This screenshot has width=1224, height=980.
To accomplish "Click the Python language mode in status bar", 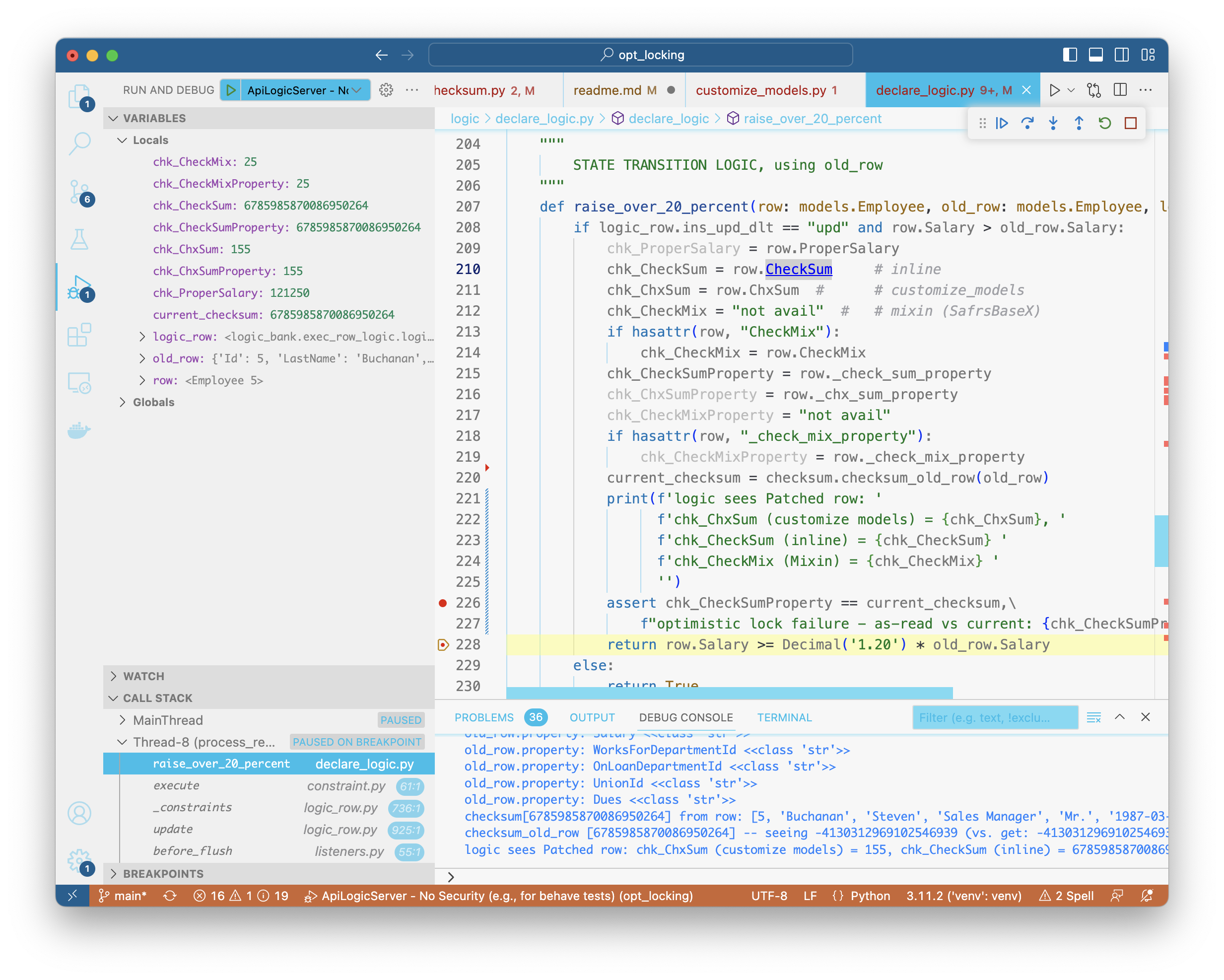I will (870, 896).
